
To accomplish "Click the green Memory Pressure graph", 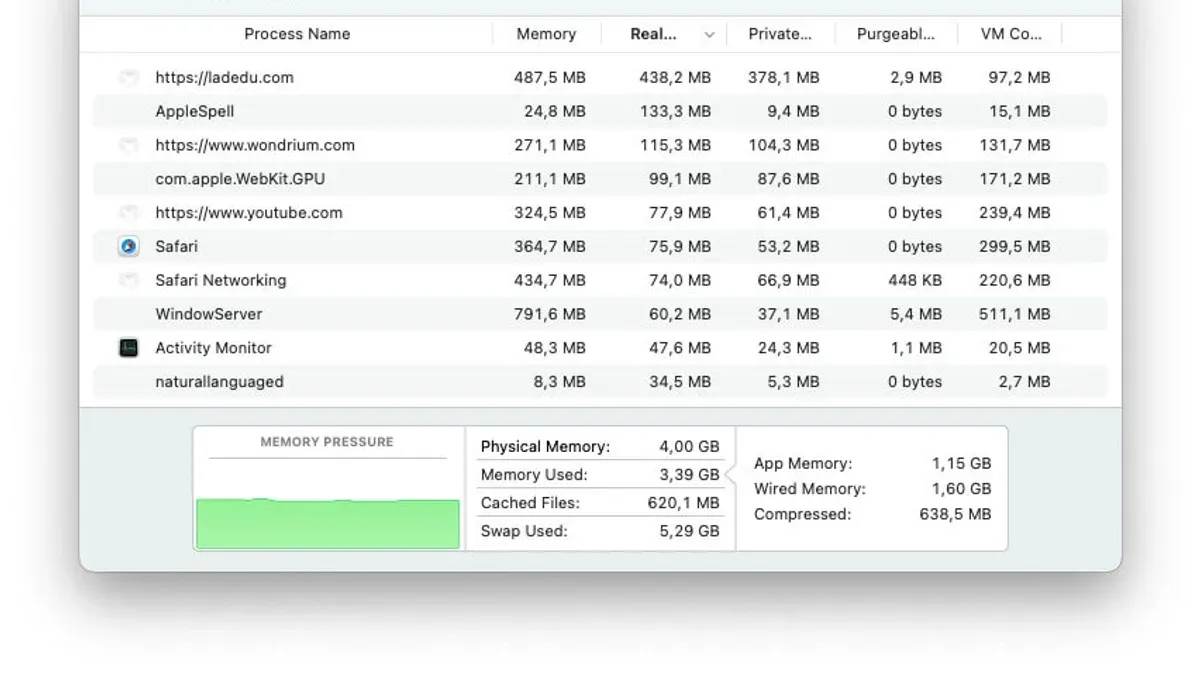I will tap(328, 524).
